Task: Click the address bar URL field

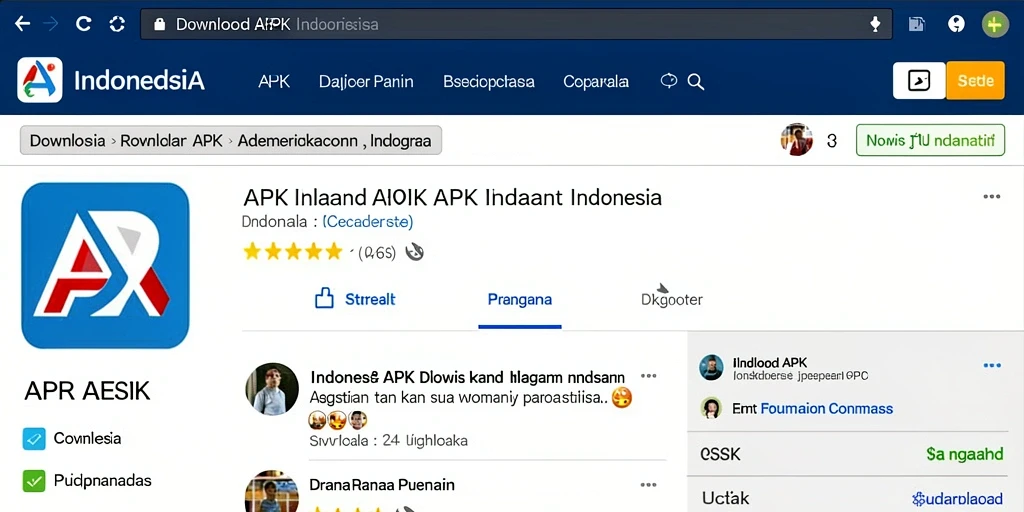Action: [x=516, y=25]
